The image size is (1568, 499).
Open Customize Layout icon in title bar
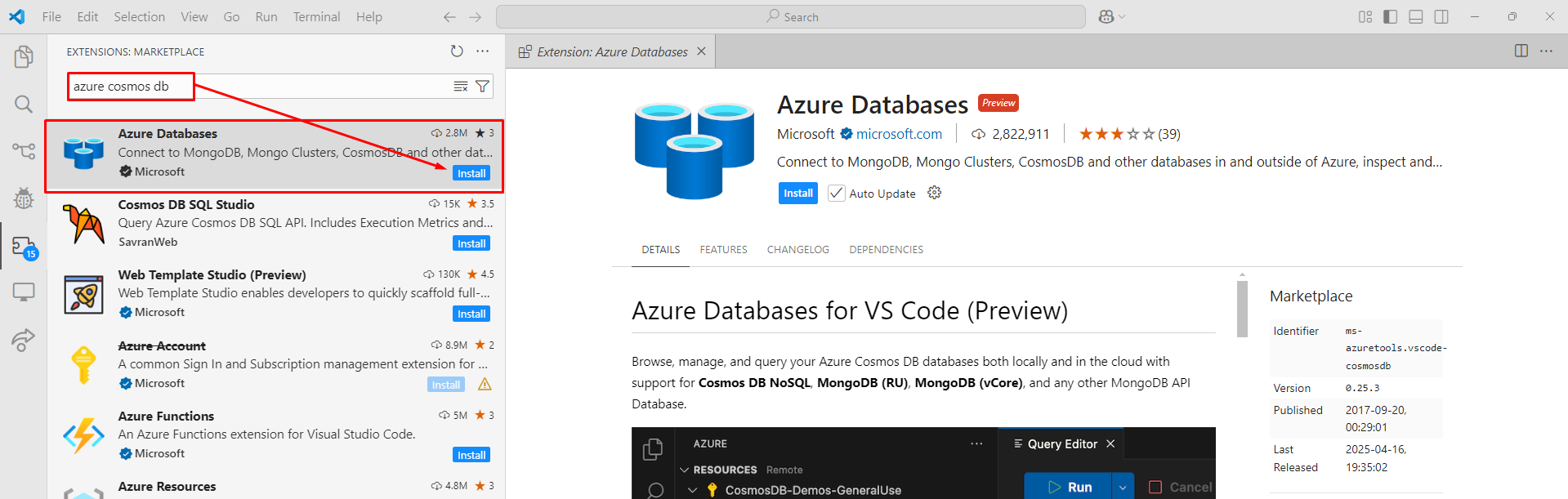click(x=1365, y=17)
